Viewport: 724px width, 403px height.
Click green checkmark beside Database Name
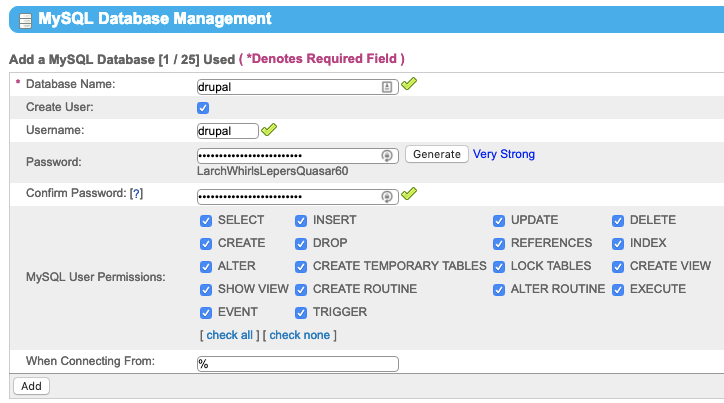(x=409, y=85)
